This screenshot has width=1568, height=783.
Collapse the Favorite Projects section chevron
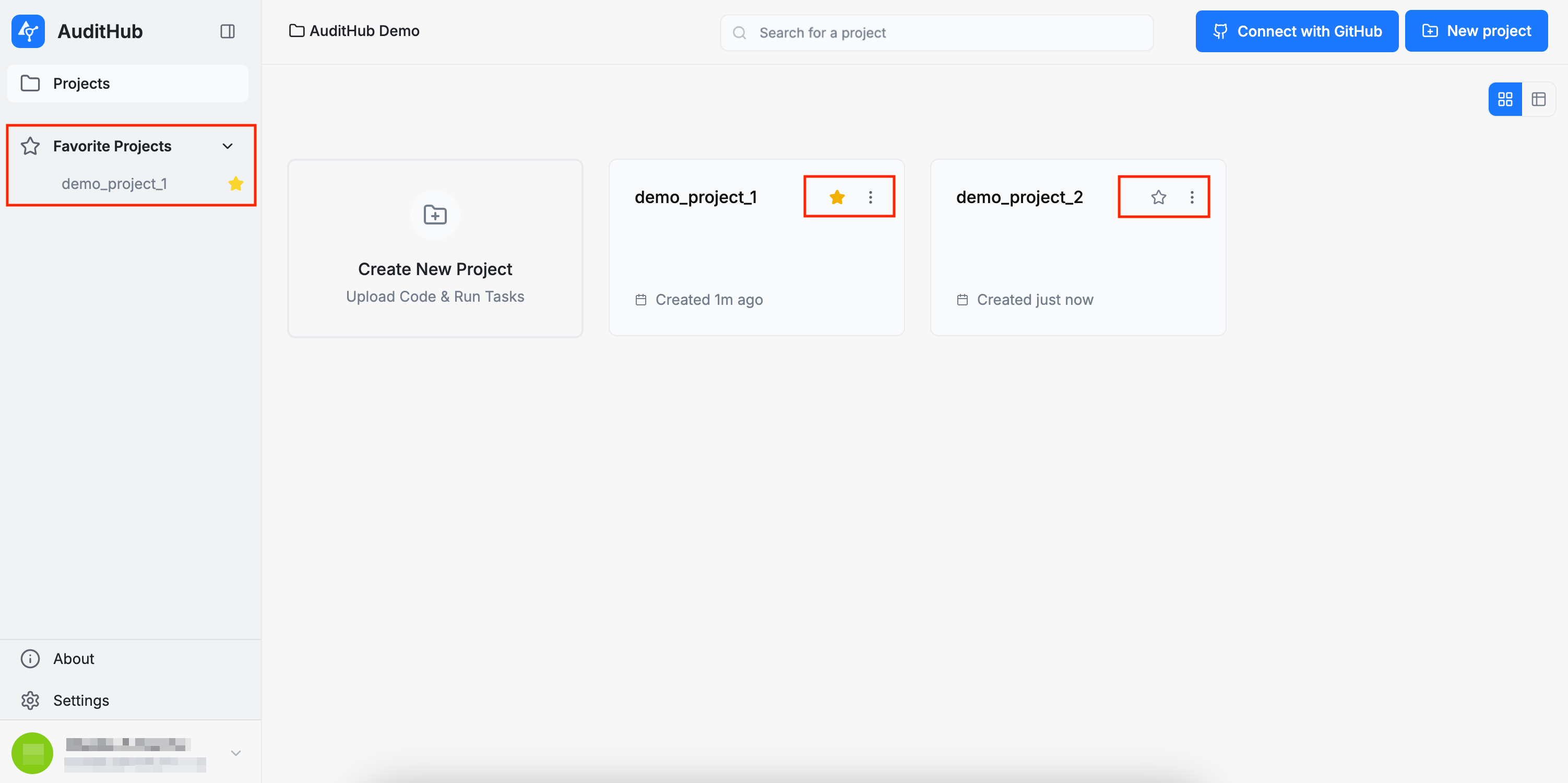tap(228, 146)
